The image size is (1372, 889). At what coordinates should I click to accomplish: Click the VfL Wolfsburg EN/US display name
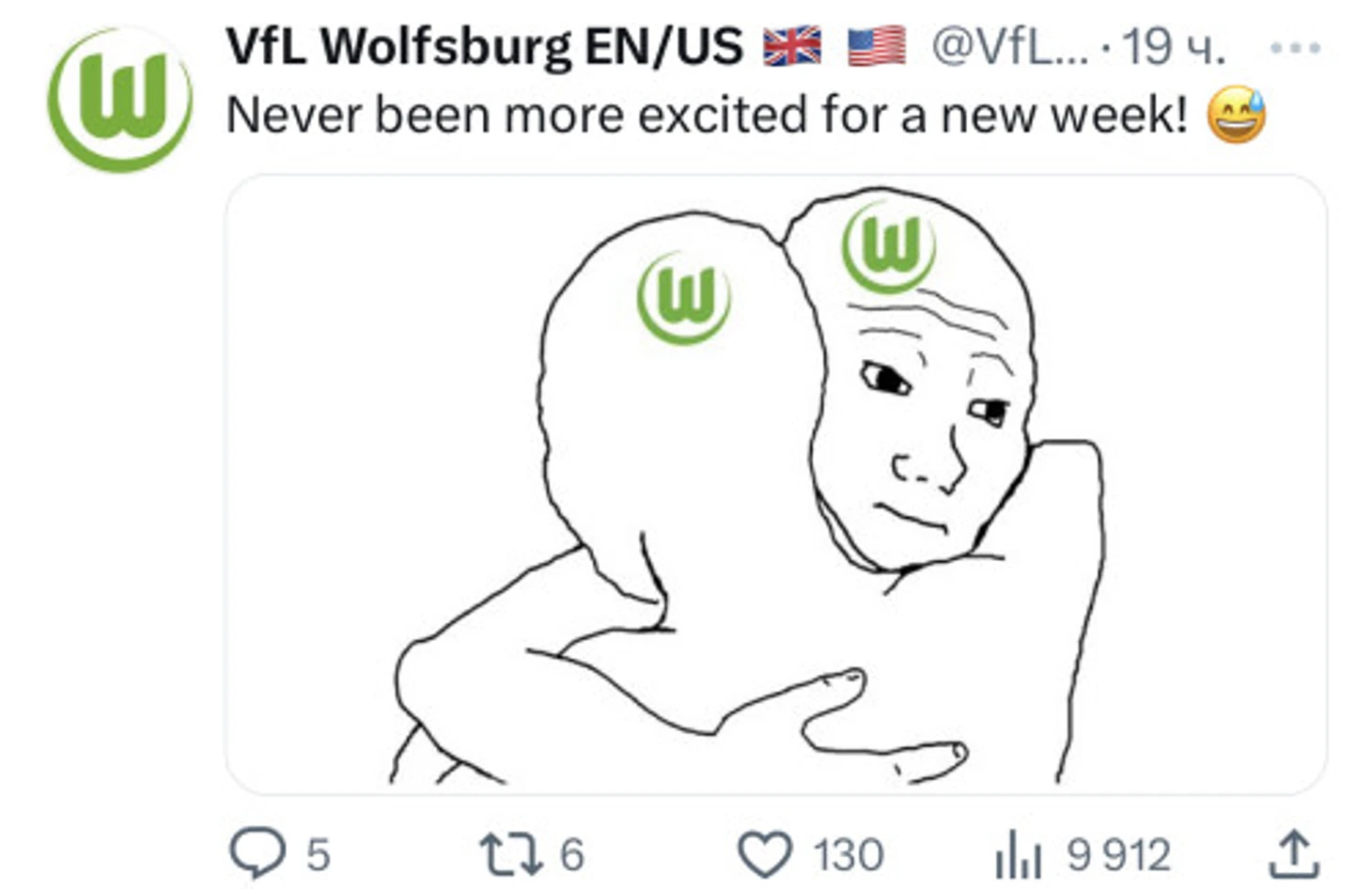484,47
